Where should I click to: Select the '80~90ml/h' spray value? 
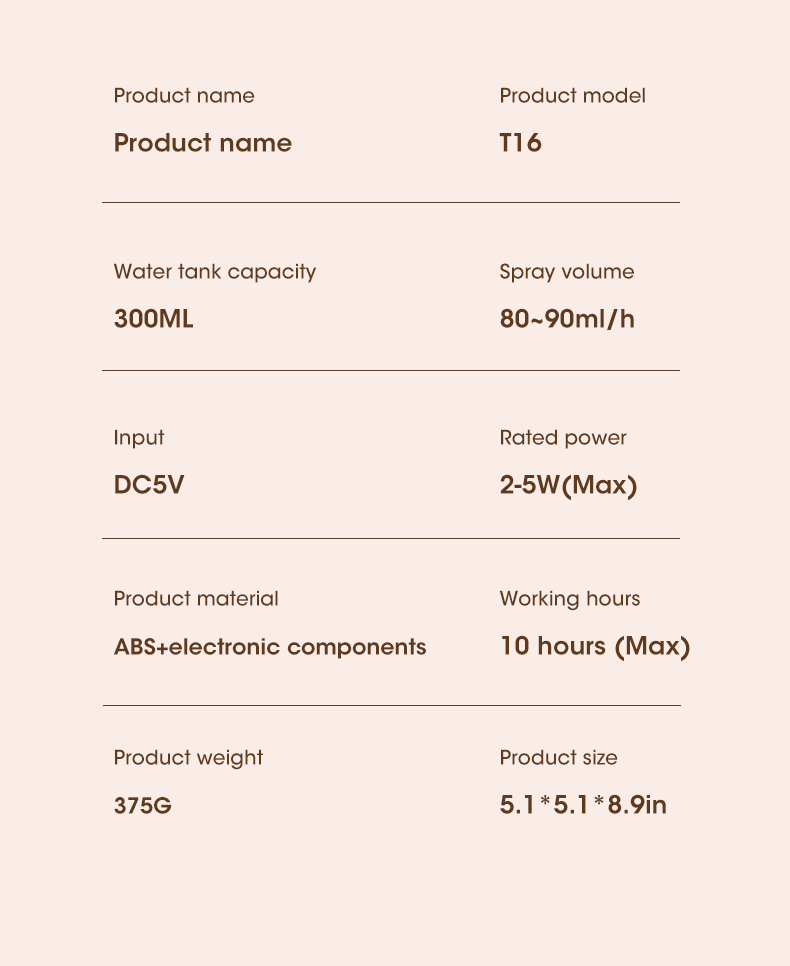567,320
